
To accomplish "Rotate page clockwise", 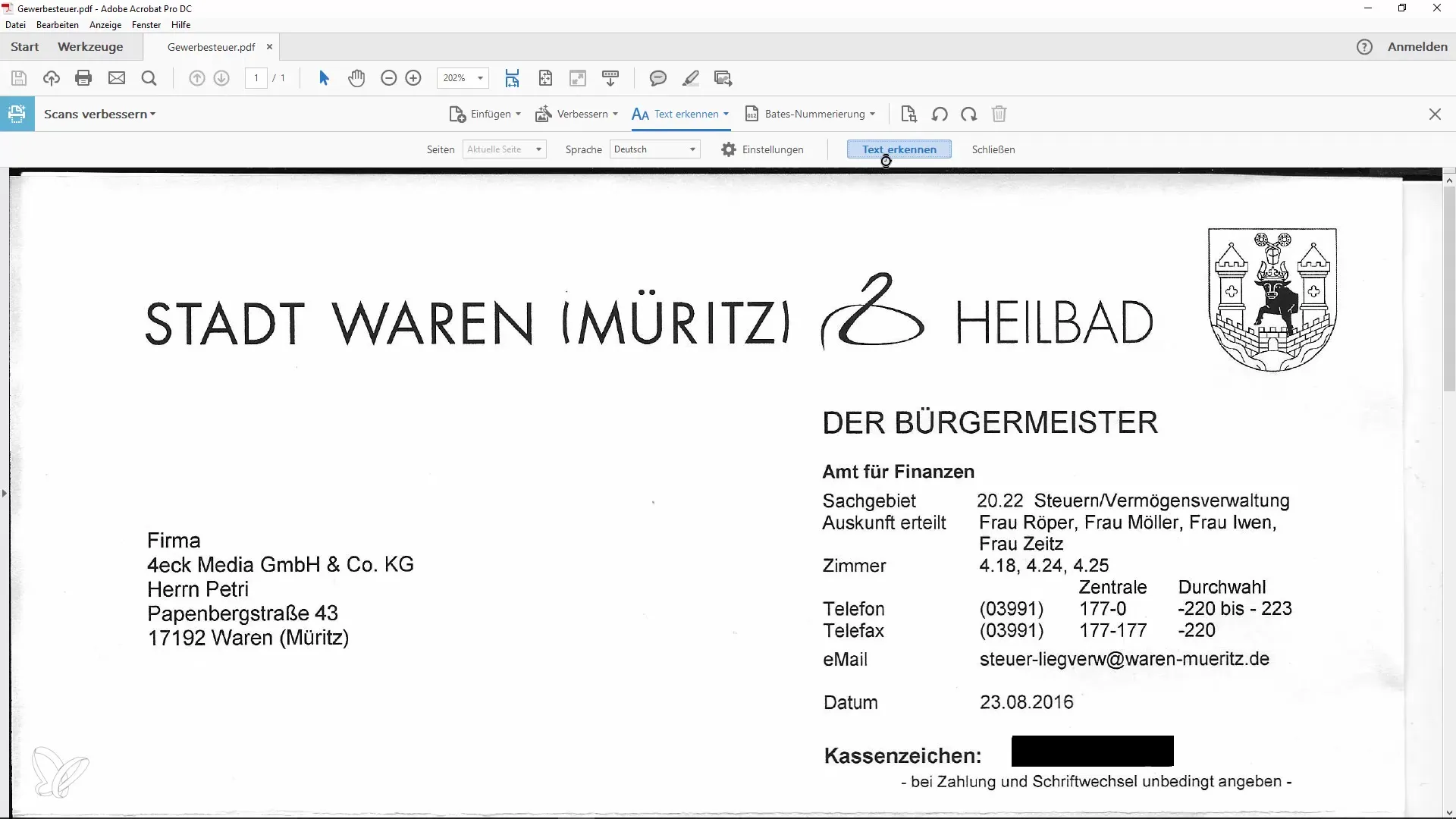I will (x=968, y=114).
